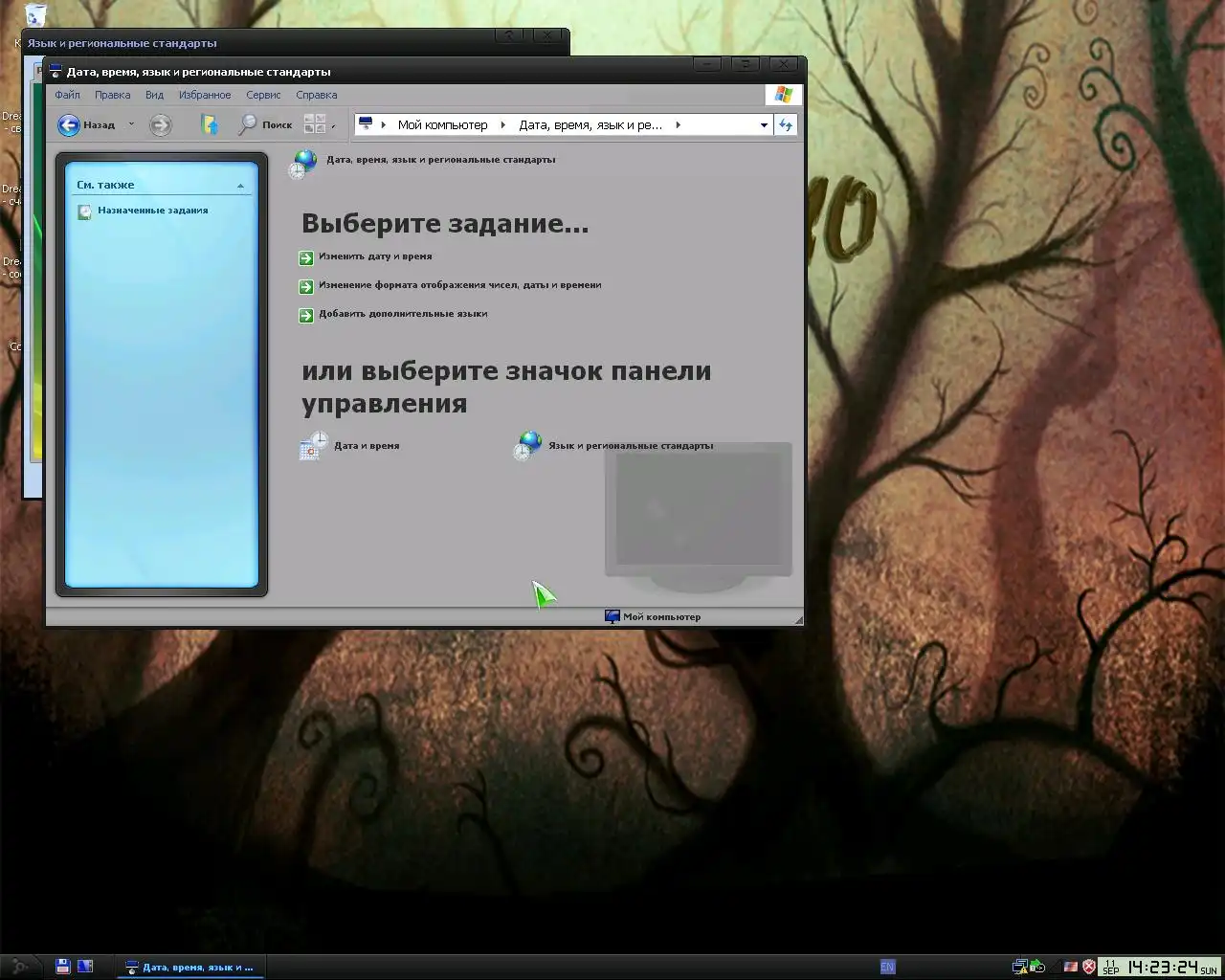Open Язык и региональные стандарты label
1225x980 pixels.
pos(631,446)
